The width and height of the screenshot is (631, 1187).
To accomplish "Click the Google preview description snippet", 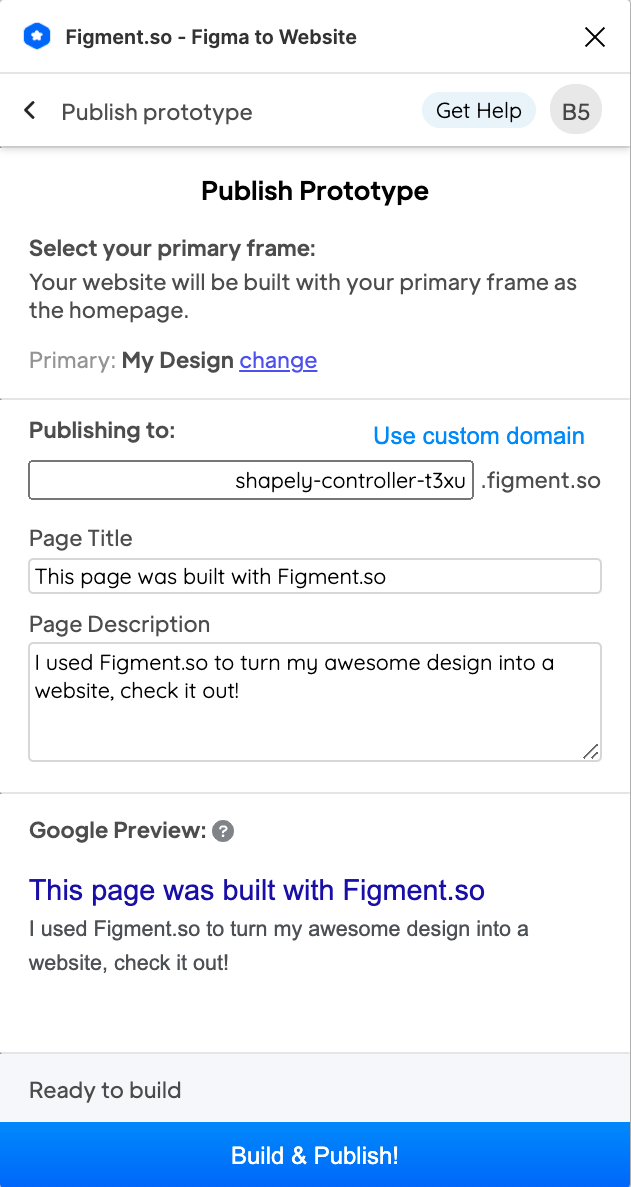I will [278, 946].
